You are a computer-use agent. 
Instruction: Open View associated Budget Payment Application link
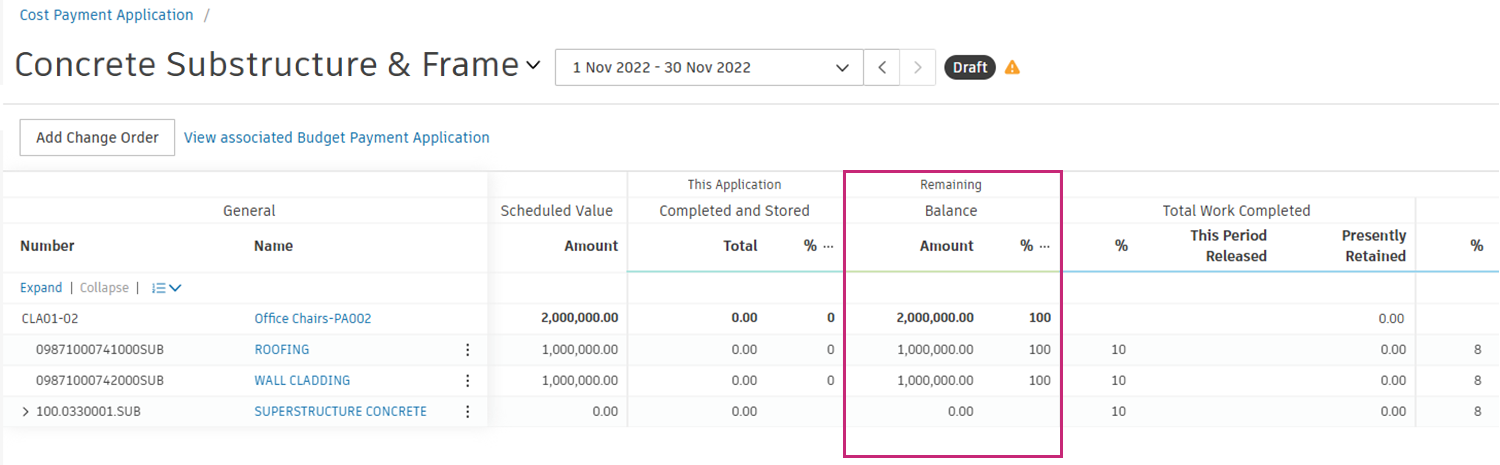[x=337, y=138]
